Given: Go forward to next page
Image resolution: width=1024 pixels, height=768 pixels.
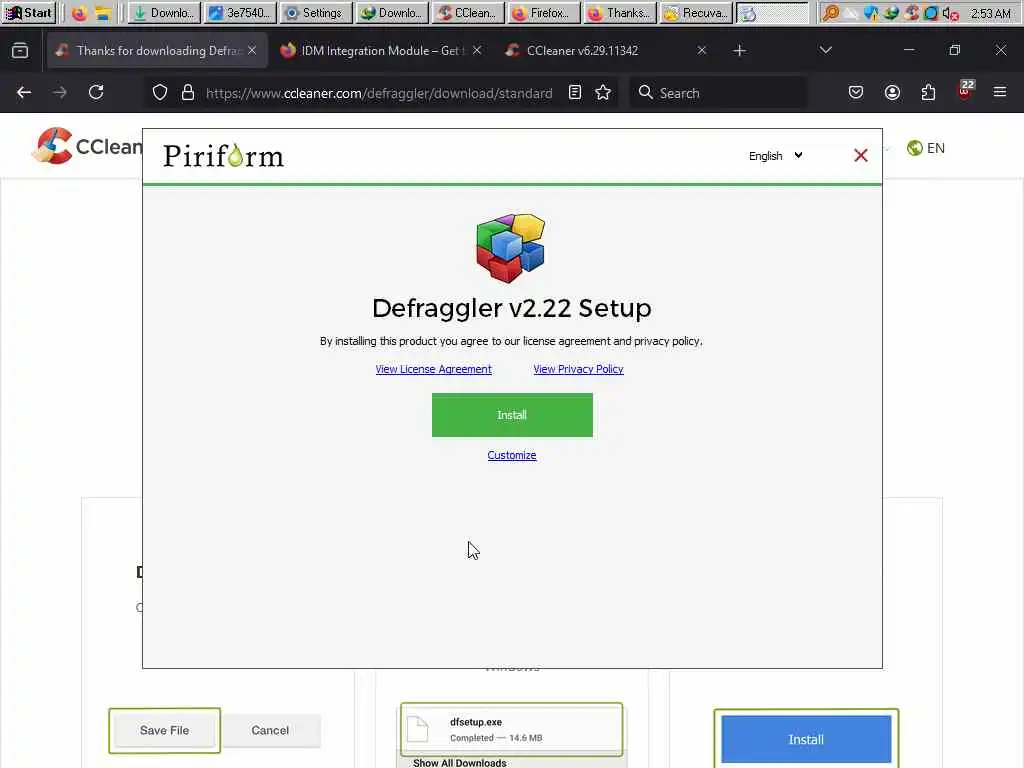Looking at the screenshot, I should 60,93.
